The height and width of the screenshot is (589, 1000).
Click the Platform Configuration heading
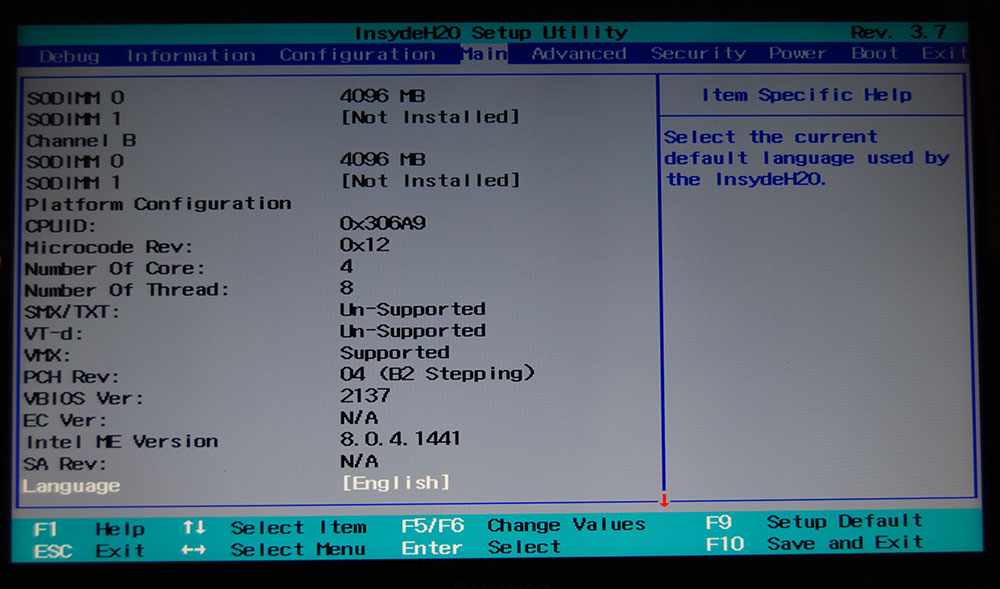tap(158, 204)
